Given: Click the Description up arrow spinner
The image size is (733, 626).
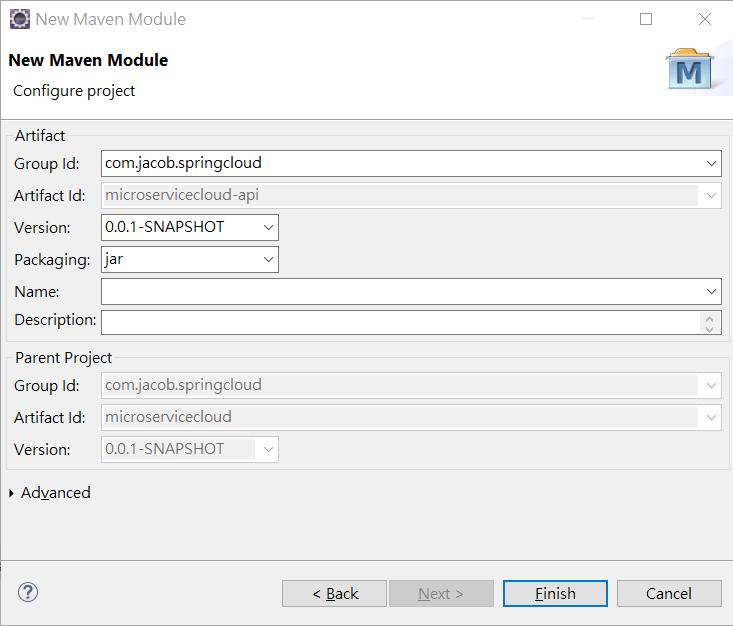Looking at the screenshot, I should coord(710,318).
